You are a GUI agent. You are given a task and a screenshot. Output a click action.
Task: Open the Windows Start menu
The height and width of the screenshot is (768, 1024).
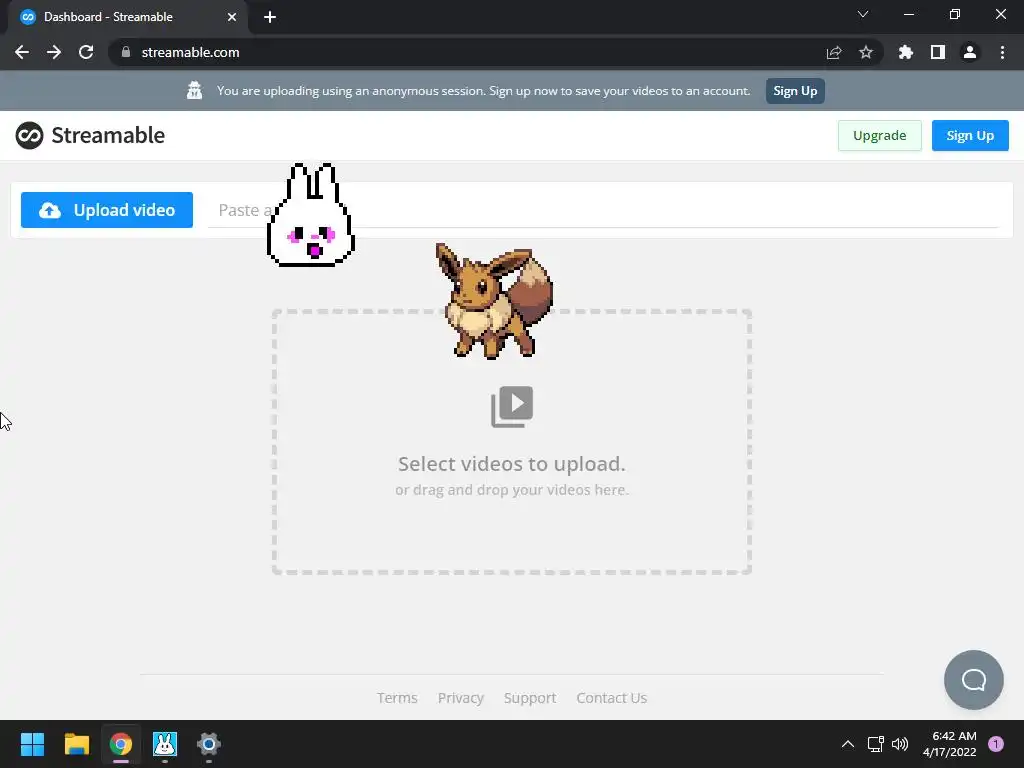click(32, 744)
